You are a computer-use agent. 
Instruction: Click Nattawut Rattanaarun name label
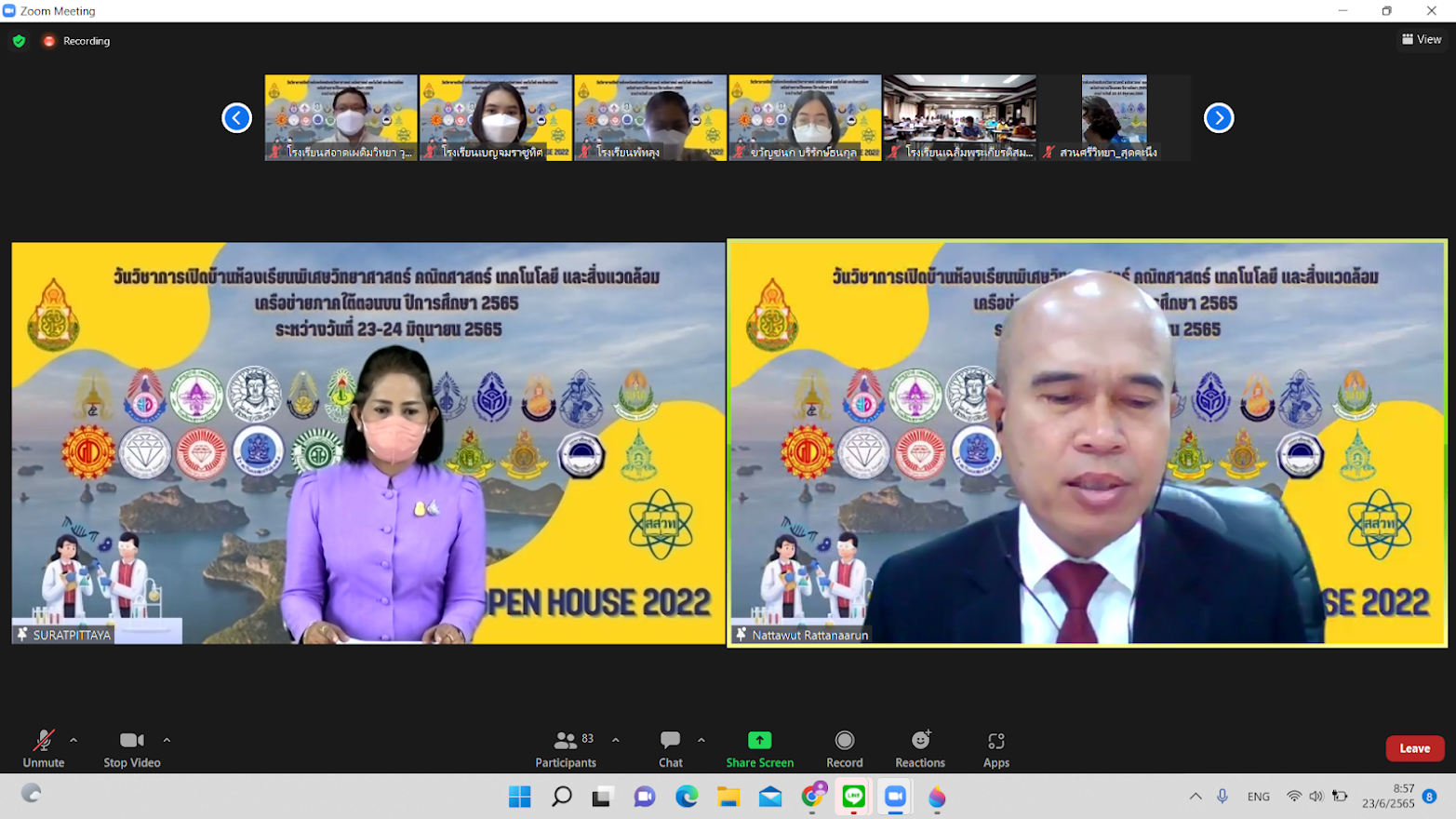[x=809, y=635]
